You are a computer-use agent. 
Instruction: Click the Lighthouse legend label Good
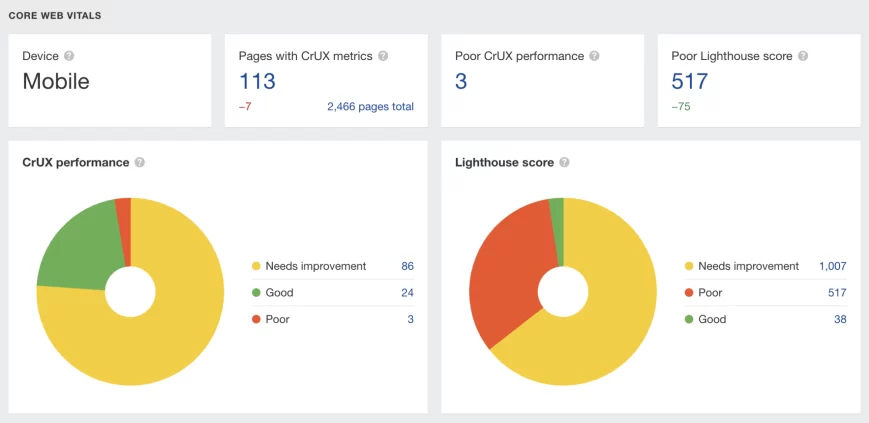point(712,319)
